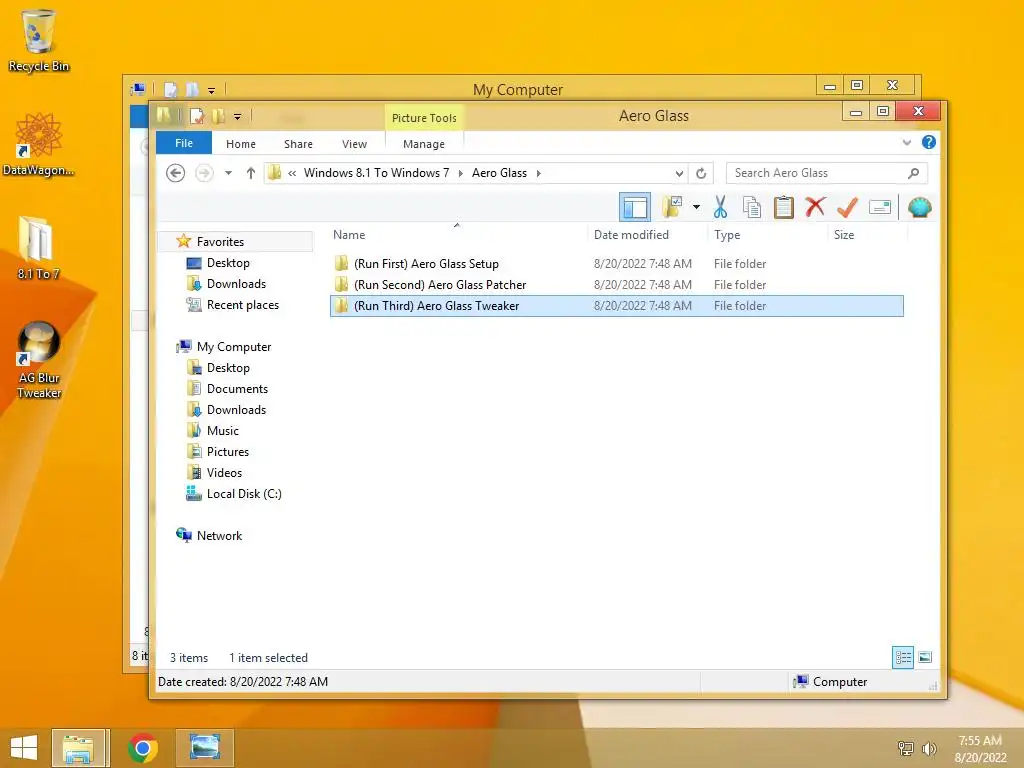Image resolution: width=1024 pixels, height=768 pixels.
Task: Click the Help question mark icon
Action: (x=929, y=142)
